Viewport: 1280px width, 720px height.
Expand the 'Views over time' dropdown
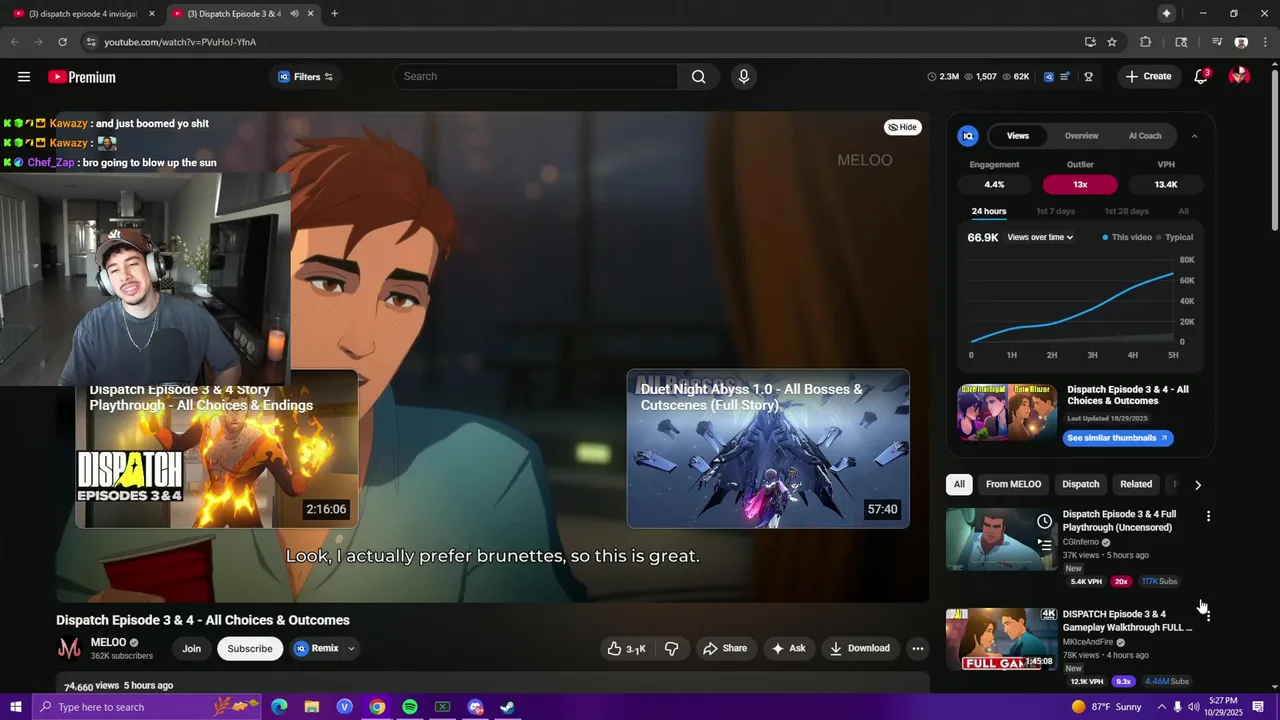coord(1040,238)
